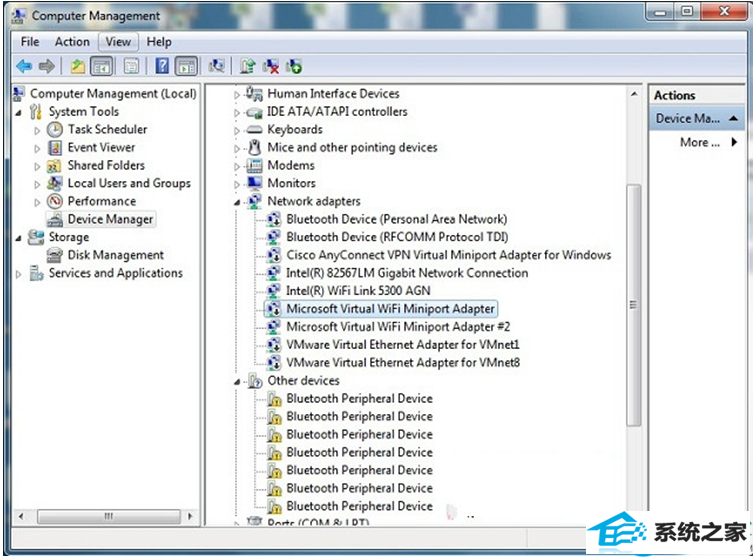
Task: Open More Actions submenu
Action: (708, 142)
